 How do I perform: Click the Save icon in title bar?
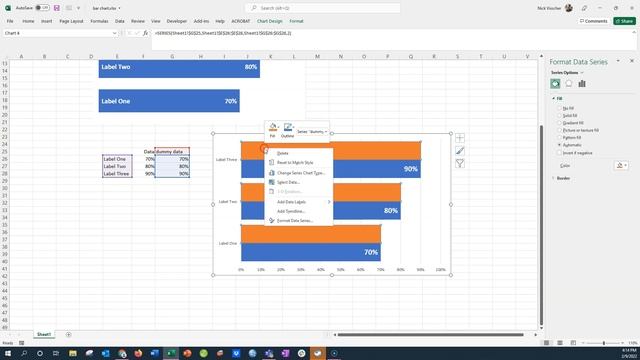pyautogui.click(x=57, y=8)
